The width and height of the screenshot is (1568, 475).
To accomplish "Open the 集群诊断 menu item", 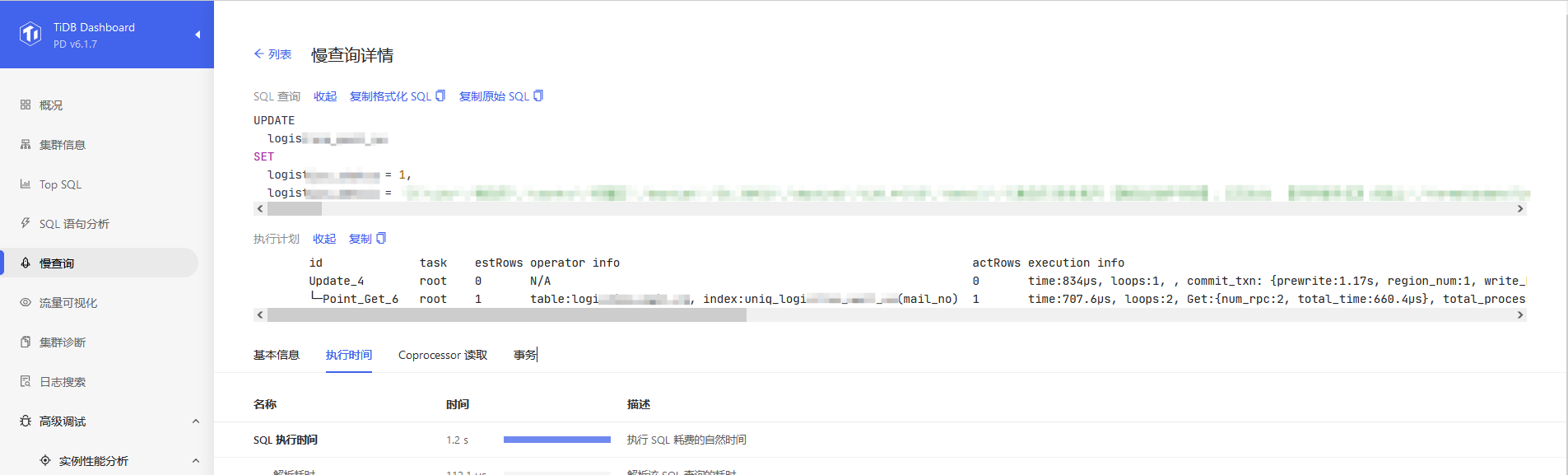I will [x=63, y=342].
